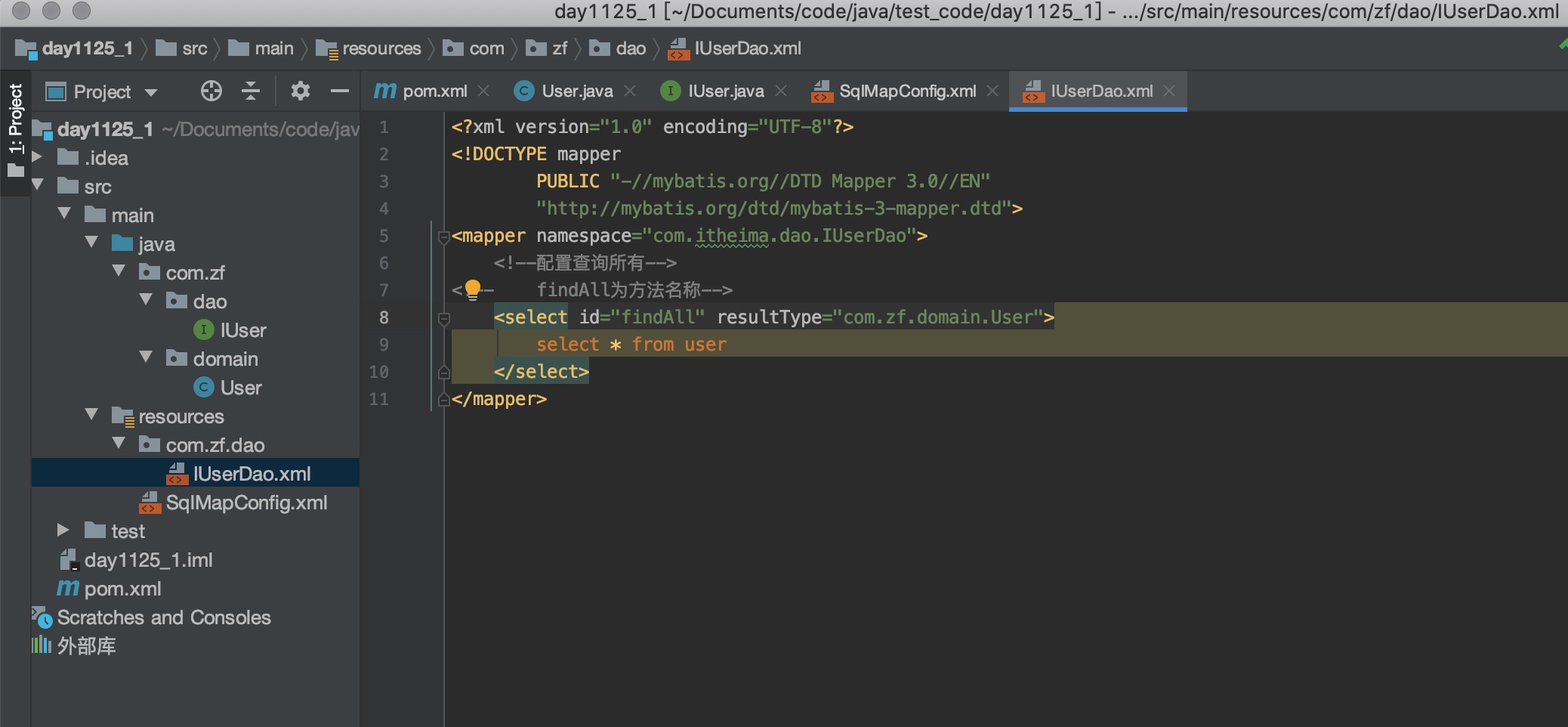Click the Project view window icon in header
This screenshot has height=727, width=1568.
tap(56, 92)
